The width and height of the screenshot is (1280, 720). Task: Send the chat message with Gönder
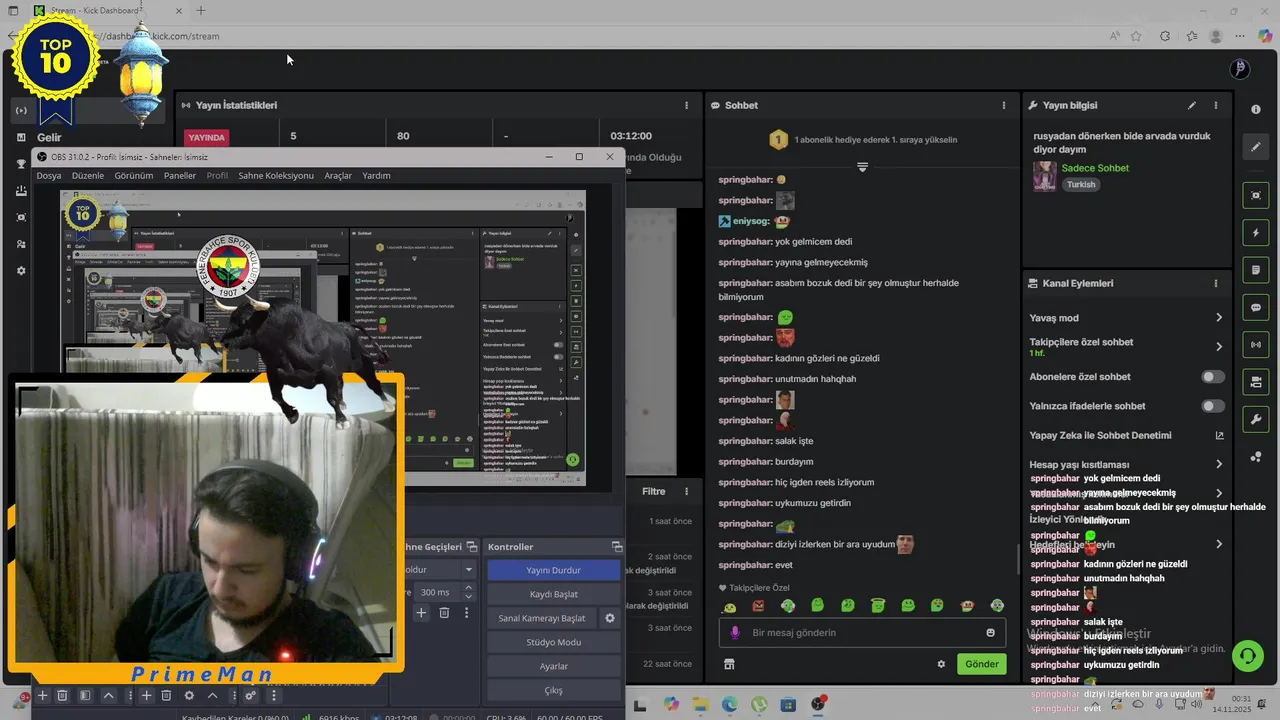click(982, 664)
